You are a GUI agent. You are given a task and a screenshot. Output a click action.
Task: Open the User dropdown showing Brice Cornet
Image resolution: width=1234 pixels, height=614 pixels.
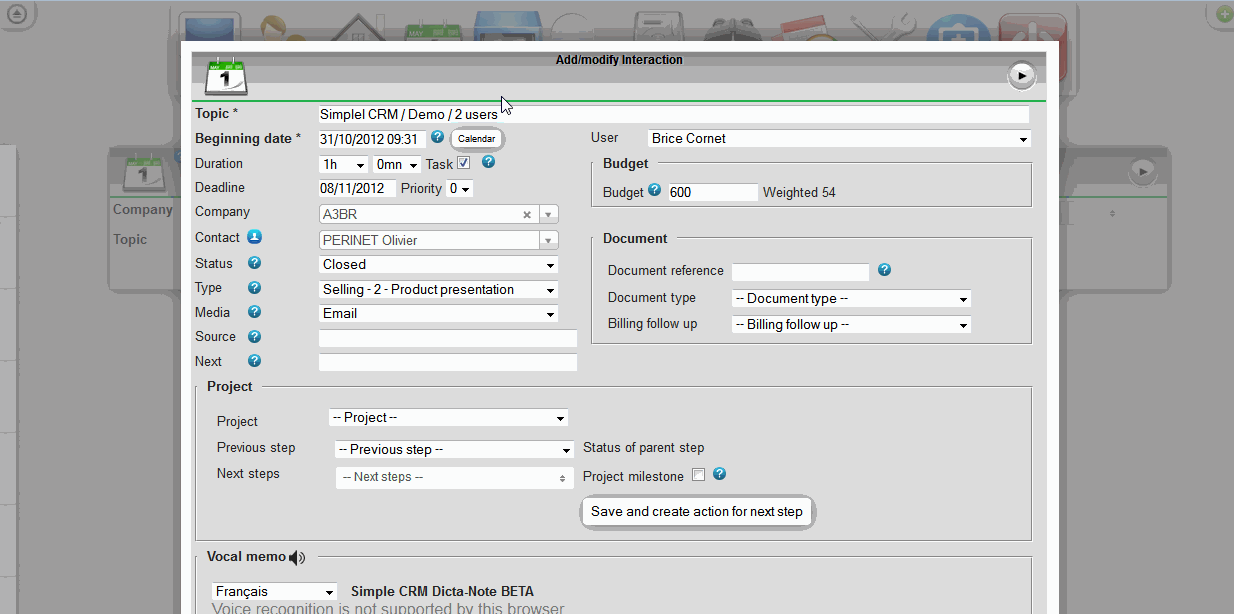coord(839,139)
